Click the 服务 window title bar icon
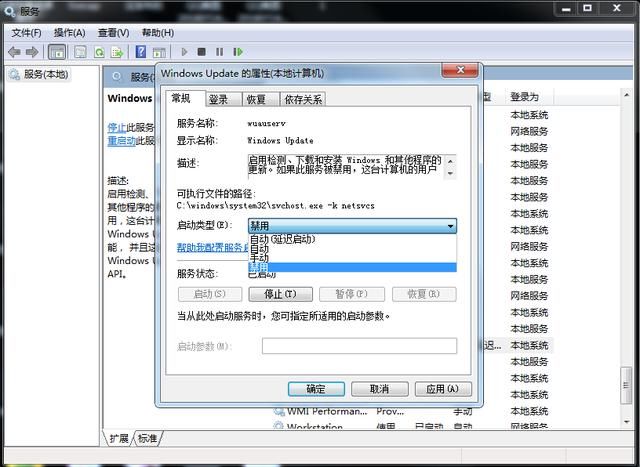 9,11
